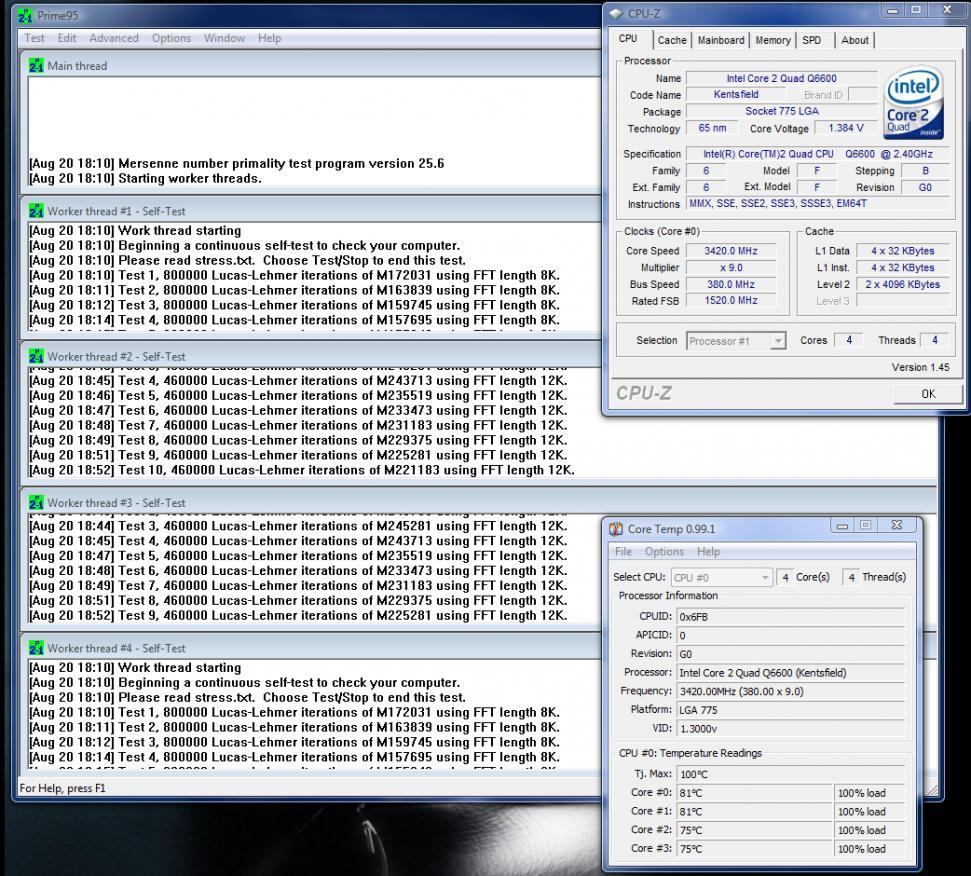Click the CPUID field 0x6FB

pos(791,617)
